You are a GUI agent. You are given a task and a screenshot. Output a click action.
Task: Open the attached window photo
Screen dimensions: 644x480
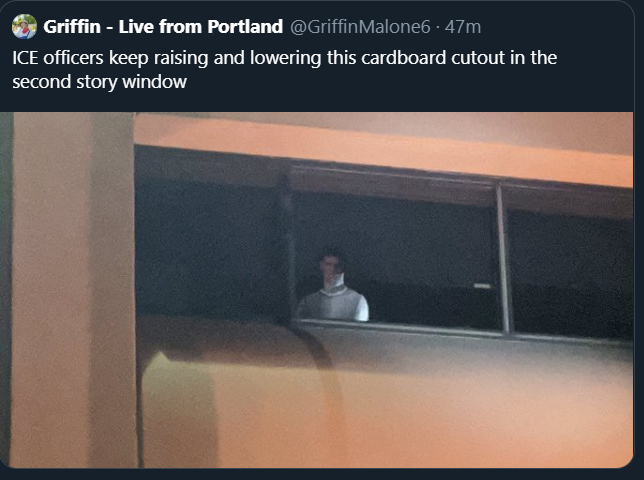(x=316, y=290)
